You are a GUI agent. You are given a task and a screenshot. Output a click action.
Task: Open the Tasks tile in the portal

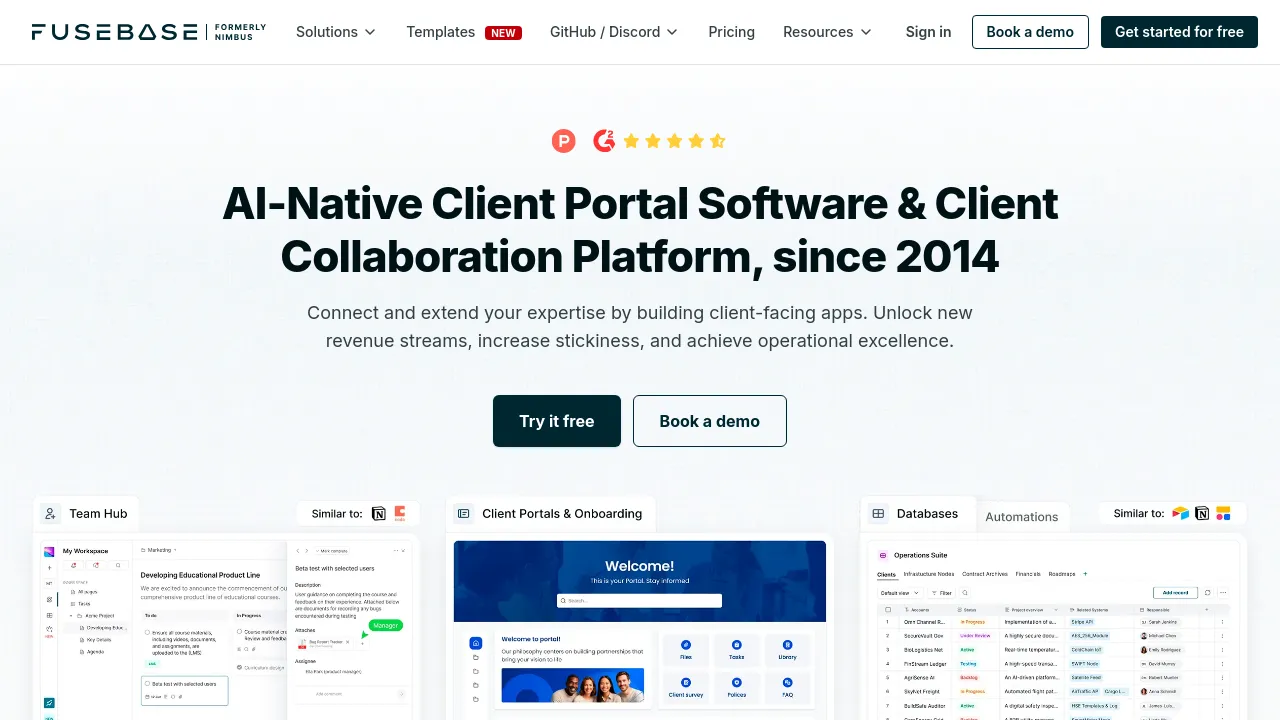coord(737,650)
